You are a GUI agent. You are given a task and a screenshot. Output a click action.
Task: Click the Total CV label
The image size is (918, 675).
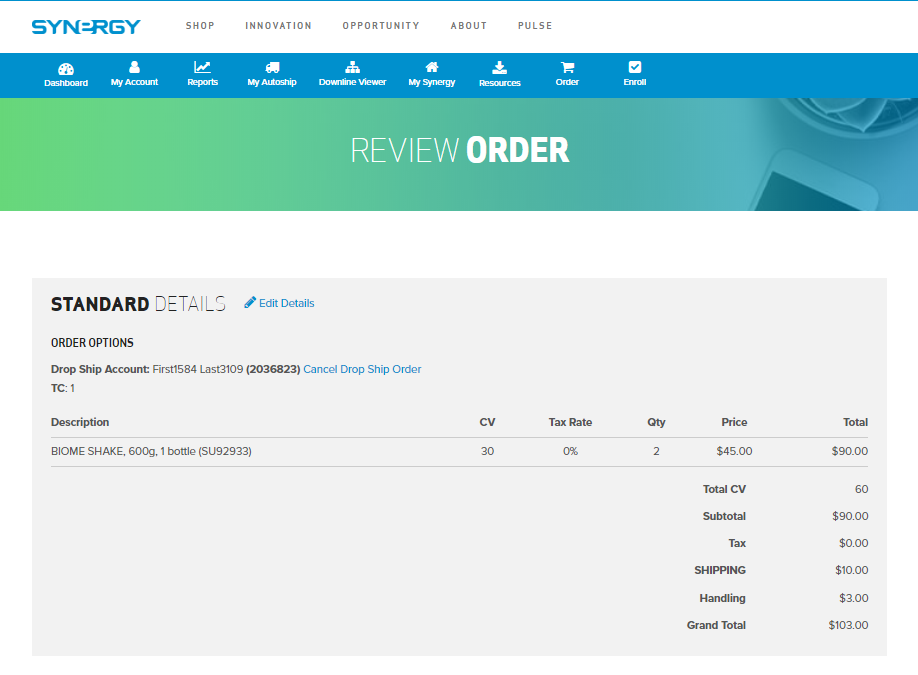(724, 489)
